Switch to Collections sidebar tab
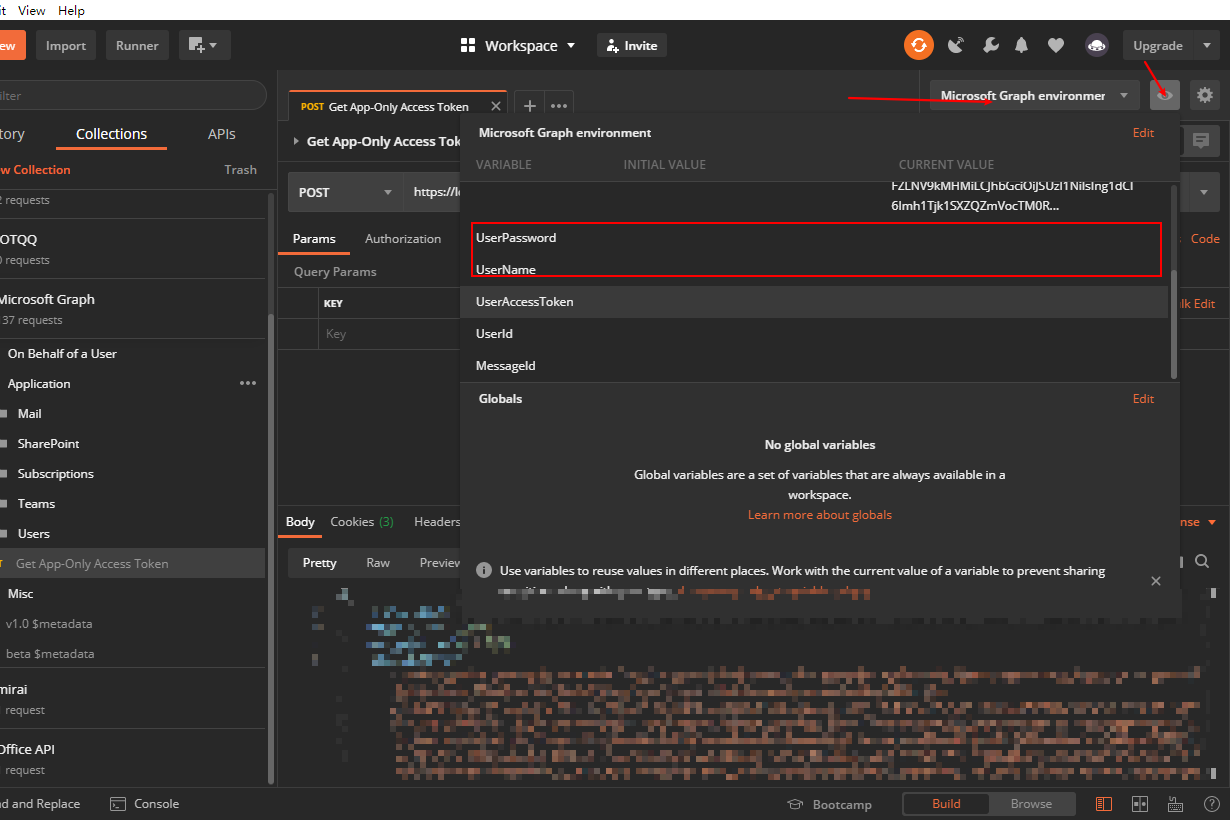 pyautogui.click(x=111, y=134)
